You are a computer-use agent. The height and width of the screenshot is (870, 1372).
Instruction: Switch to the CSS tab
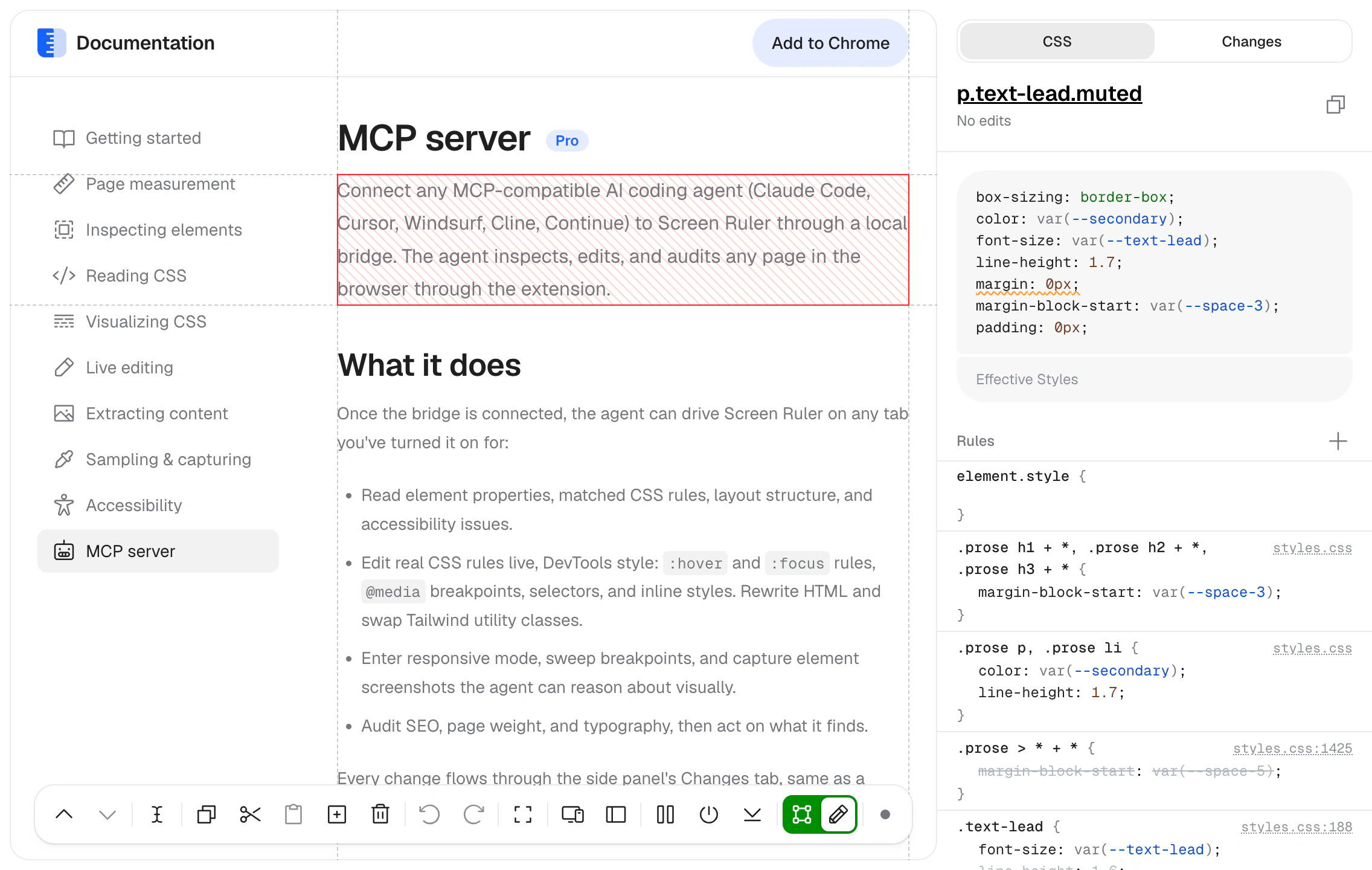point(1057,42)
